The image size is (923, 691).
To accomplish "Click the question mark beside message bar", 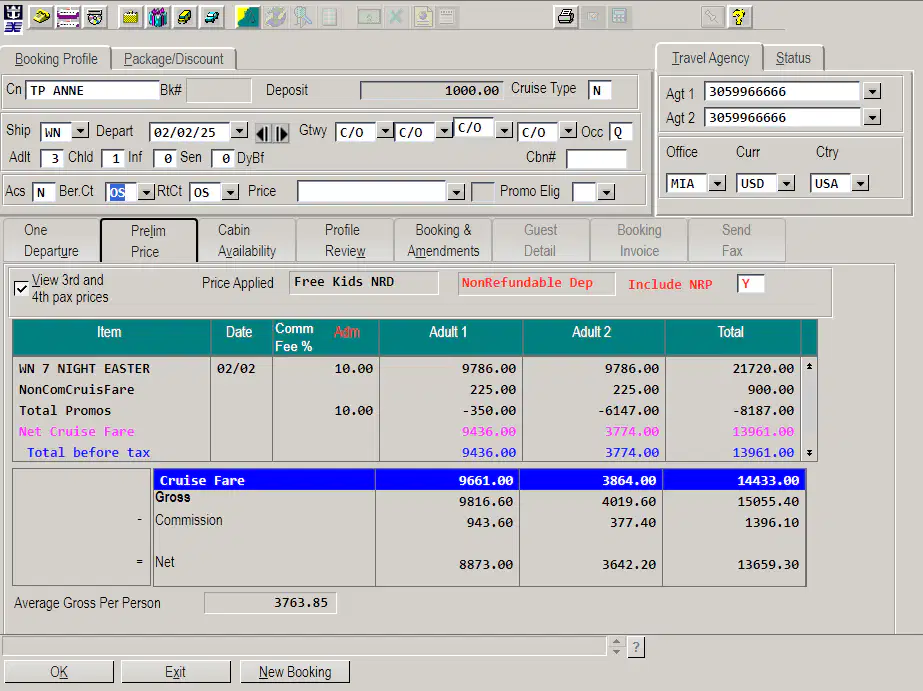I will 636,647.
